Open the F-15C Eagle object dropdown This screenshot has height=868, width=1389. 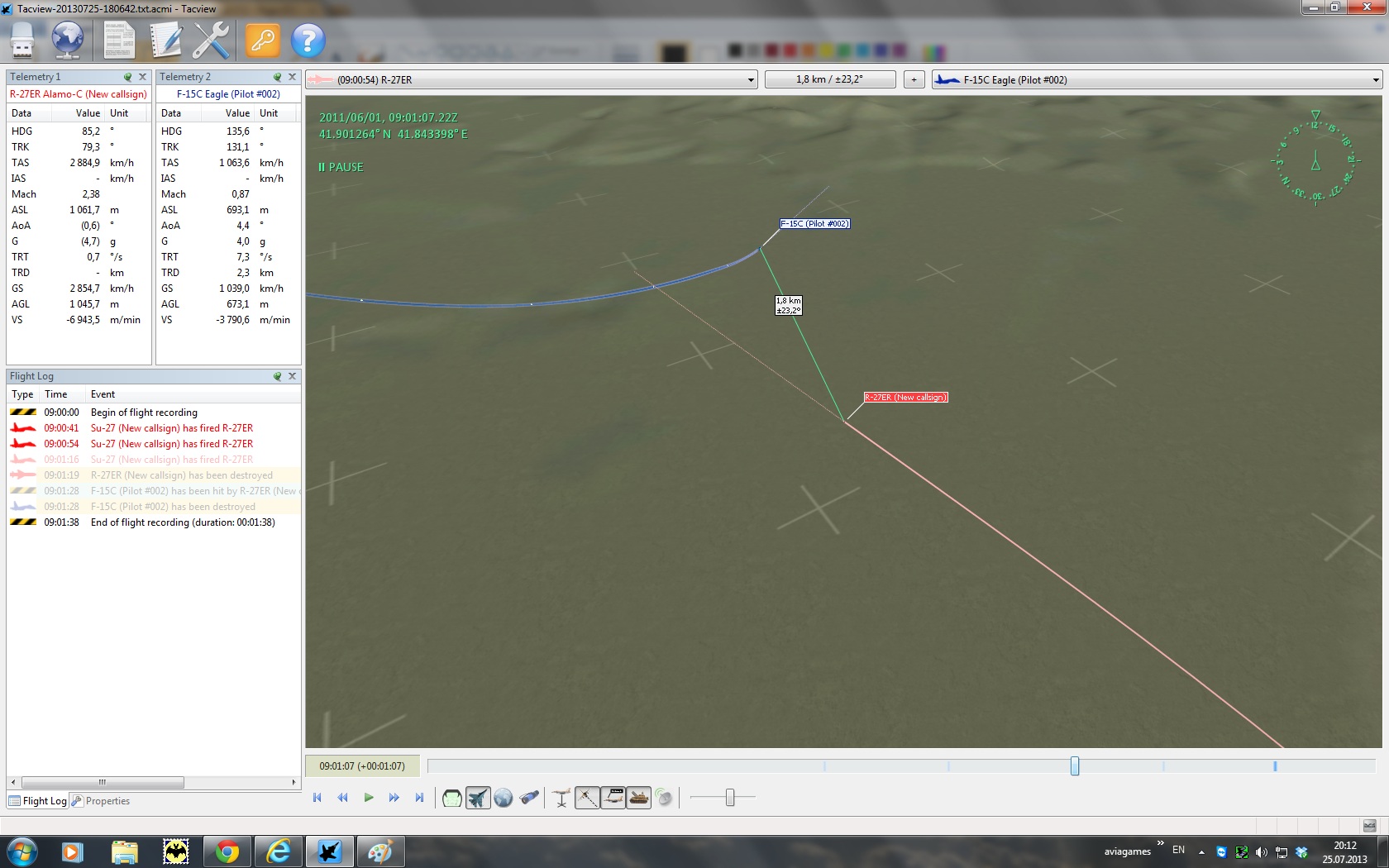point(1157,80)
